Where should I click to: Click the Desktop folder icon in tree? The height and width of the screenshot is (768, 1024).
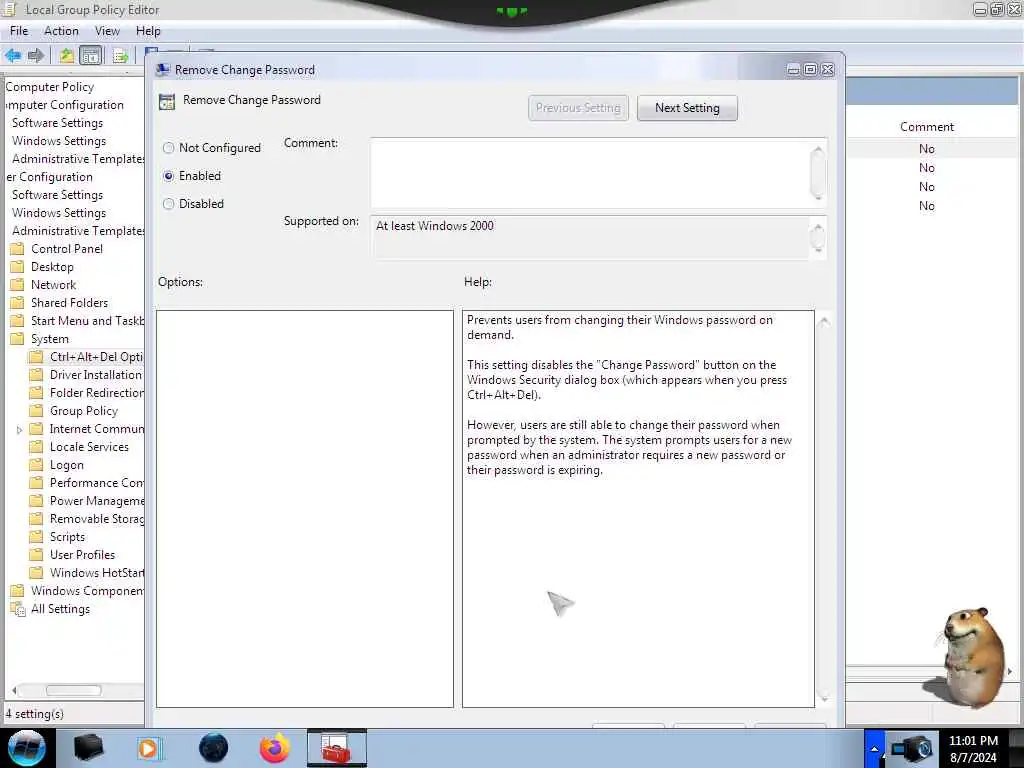tap(18, 266)
